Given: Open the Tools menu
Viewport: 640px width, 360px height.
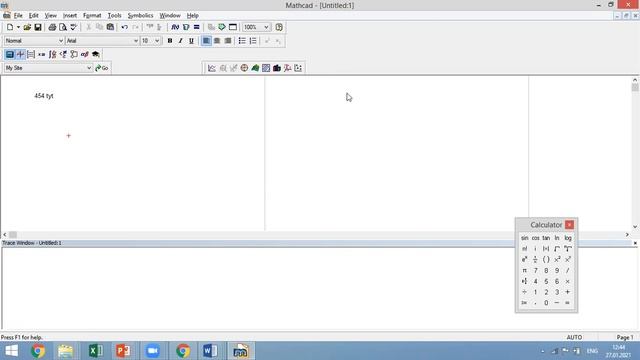Looking at the screenshot, I should [x=114, y=16].
